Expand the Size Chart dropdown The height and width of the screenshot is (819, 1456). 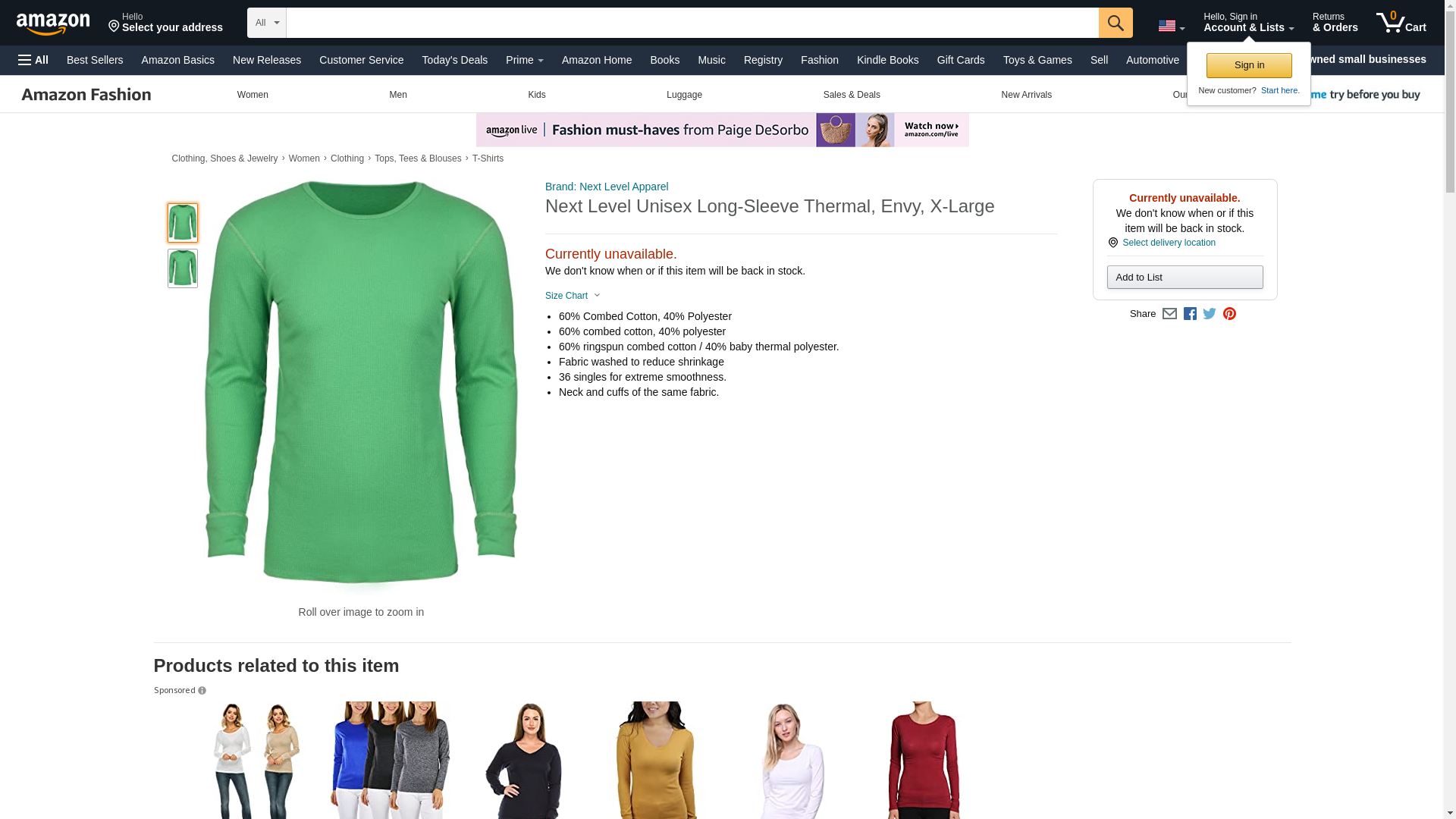(x=573, y=296)
